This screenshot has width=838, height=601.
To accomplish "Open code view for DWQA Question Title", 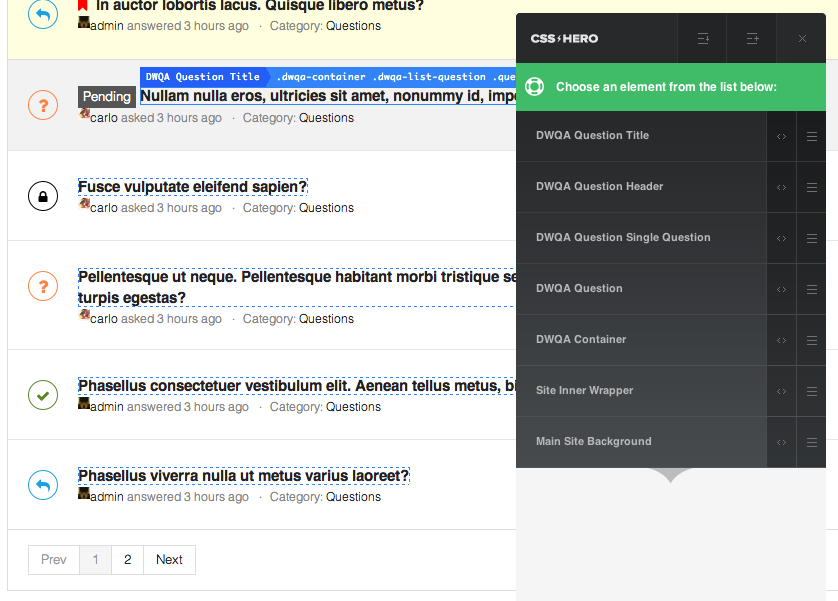I will pyautogui.click(x=781, y=136).
